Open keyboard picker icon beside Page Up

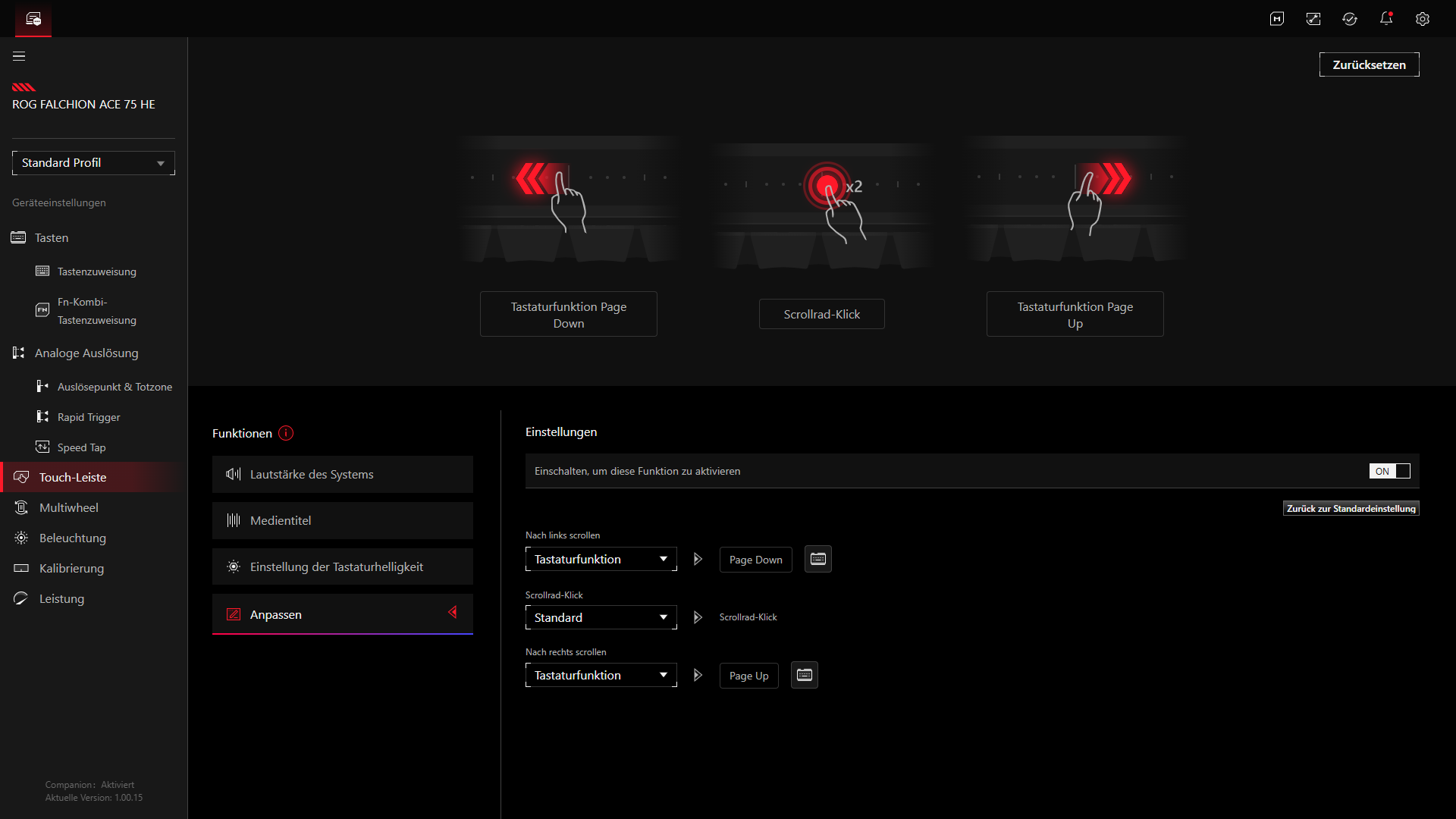point(804,675)
